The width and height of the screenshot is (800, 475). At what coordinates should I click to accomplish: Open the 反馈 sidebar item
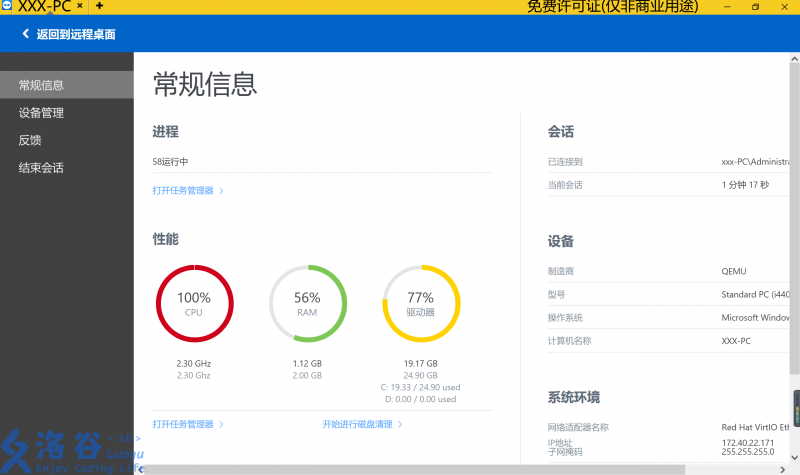click(30, 140)
